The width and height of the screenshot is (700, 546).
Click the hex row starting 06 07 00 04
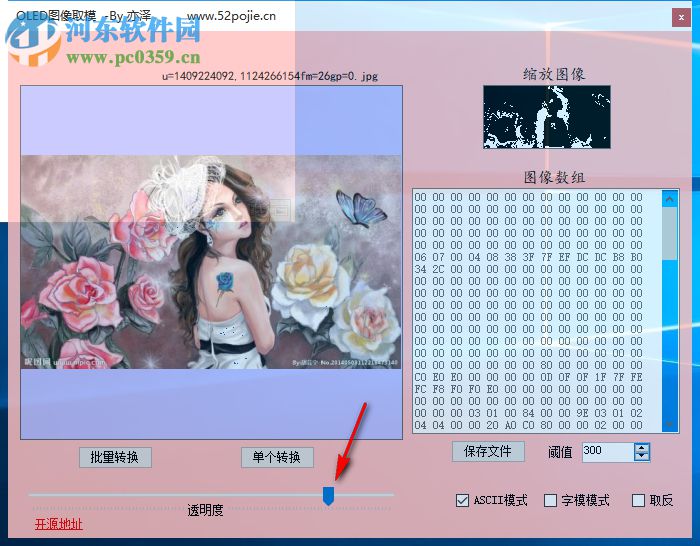click(528, 257)
